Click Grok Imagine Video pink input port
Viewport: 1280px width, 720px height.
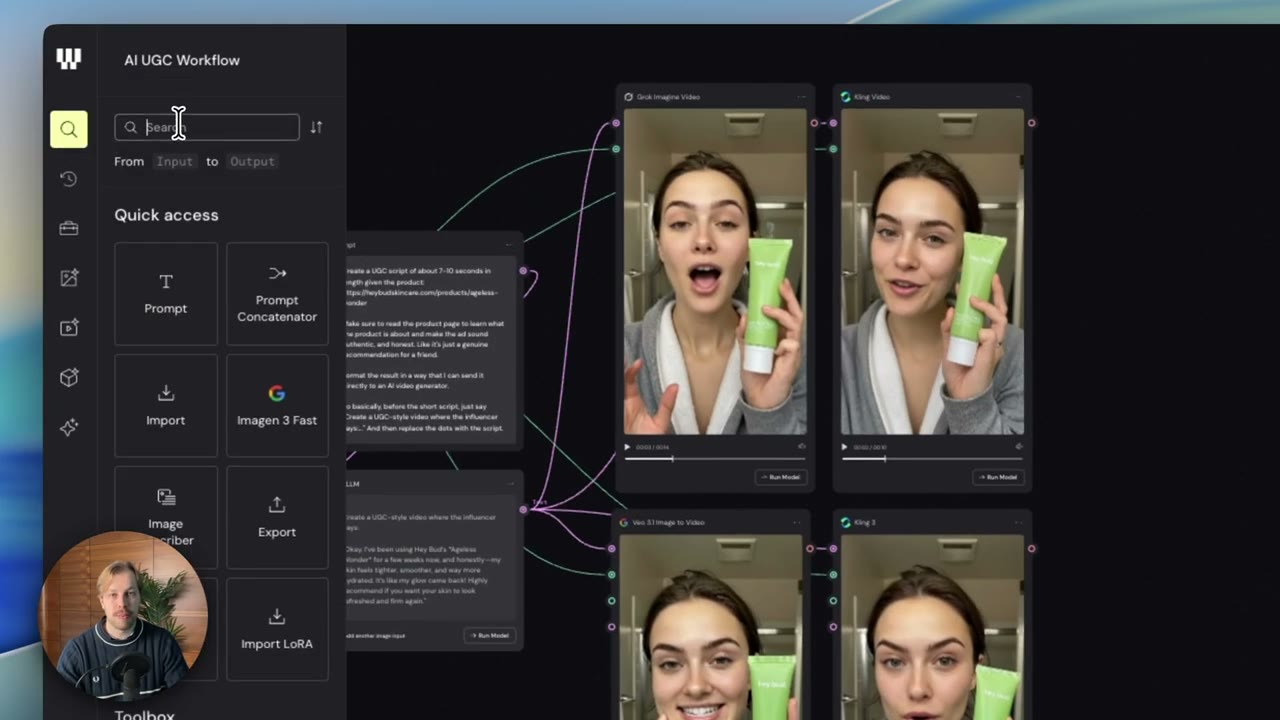(616, 123)
